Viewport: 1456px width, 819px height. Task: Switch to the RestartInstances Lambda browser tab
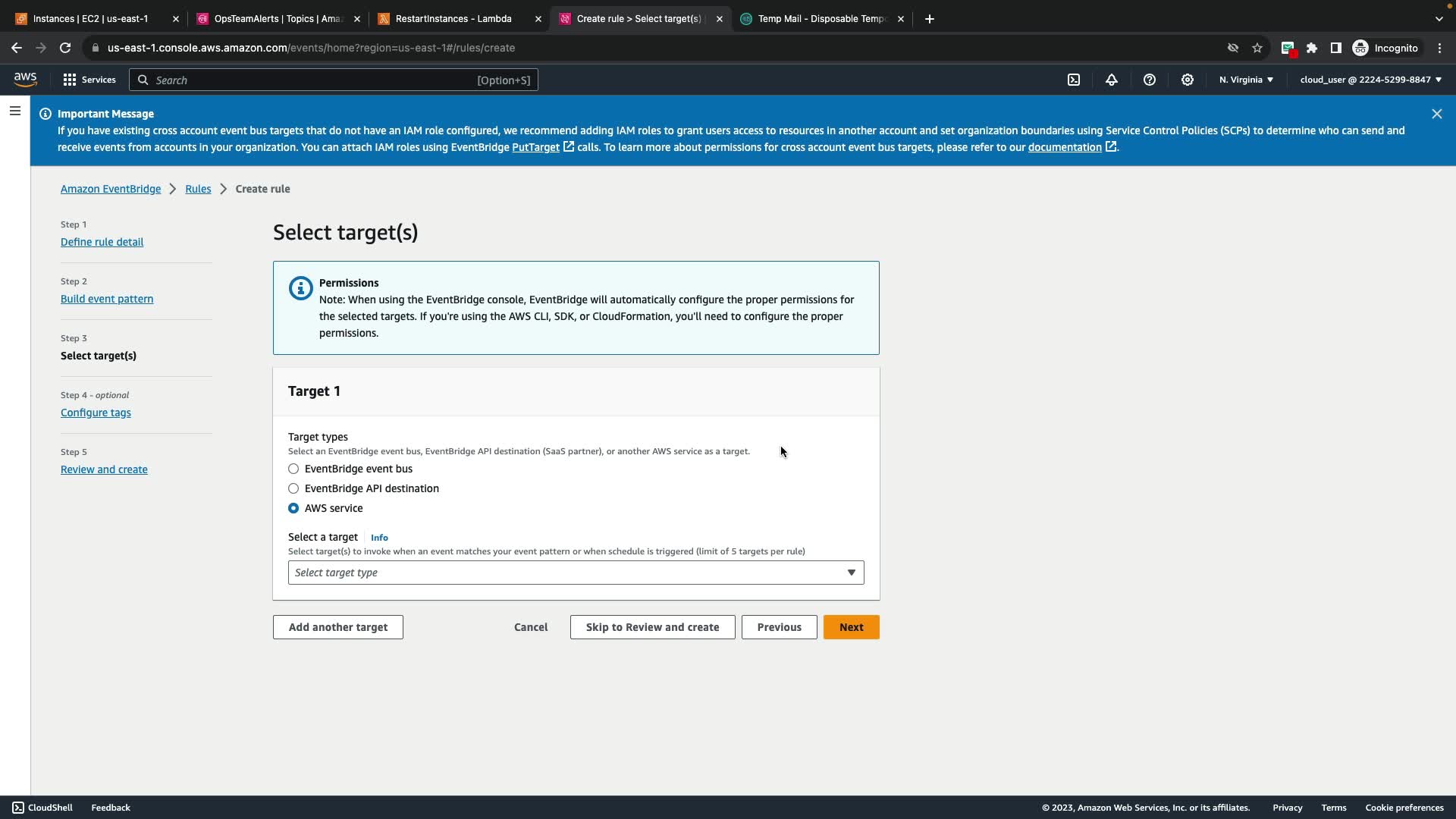coord(453,19)
